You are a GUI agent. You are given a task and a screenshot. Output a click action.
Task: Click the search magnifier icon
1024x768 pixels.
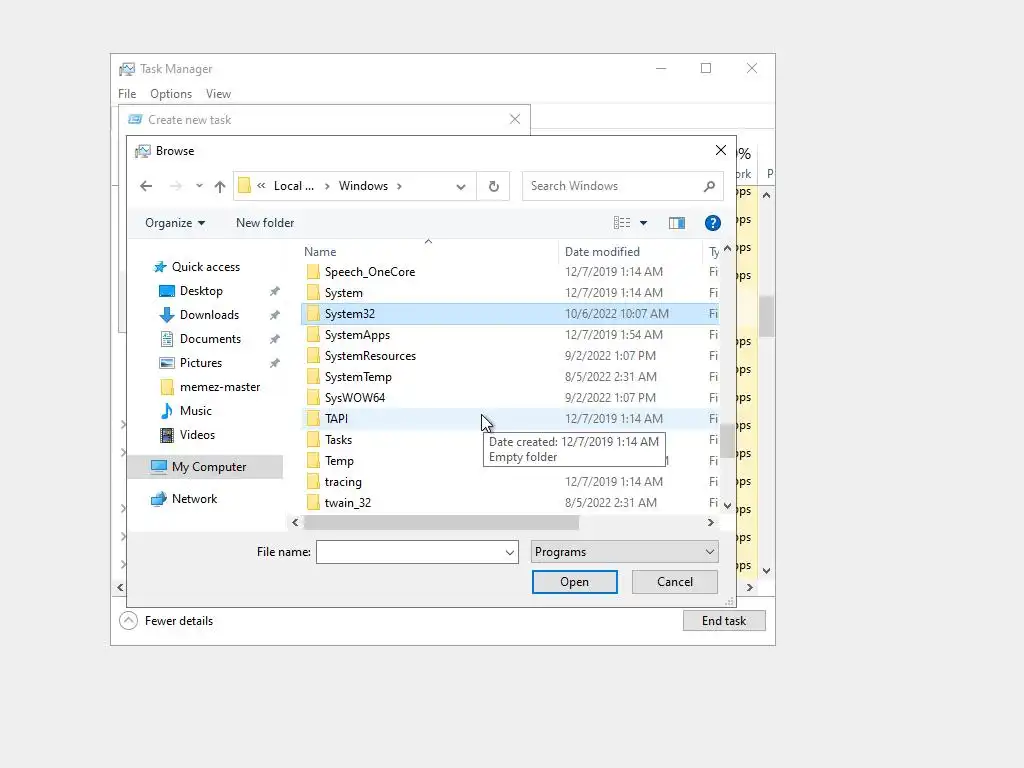click(x=709, y=186)
